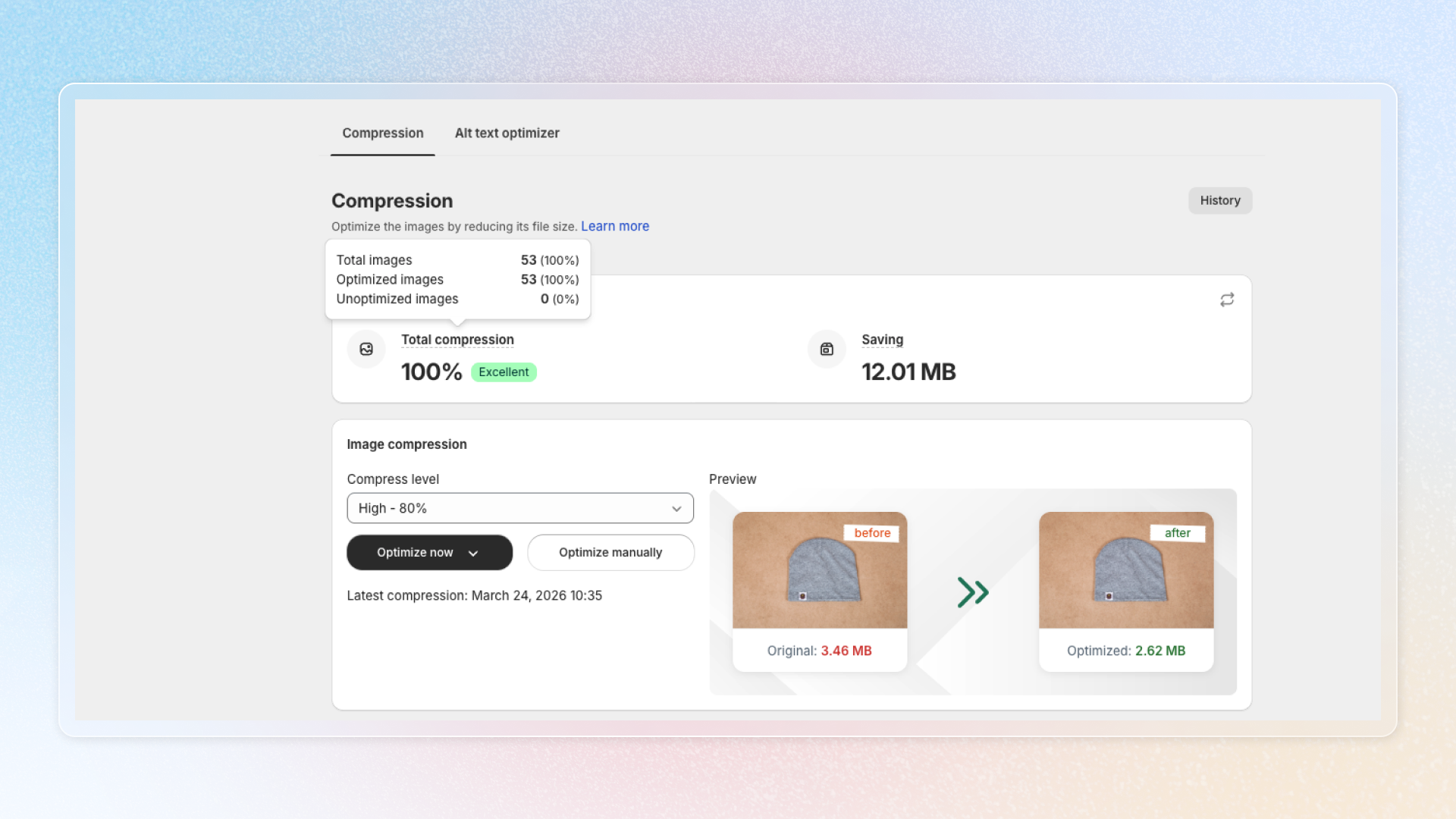Click the green double-chevron arrow icon
Viewport: 1456px width, 819px height.
973,592
